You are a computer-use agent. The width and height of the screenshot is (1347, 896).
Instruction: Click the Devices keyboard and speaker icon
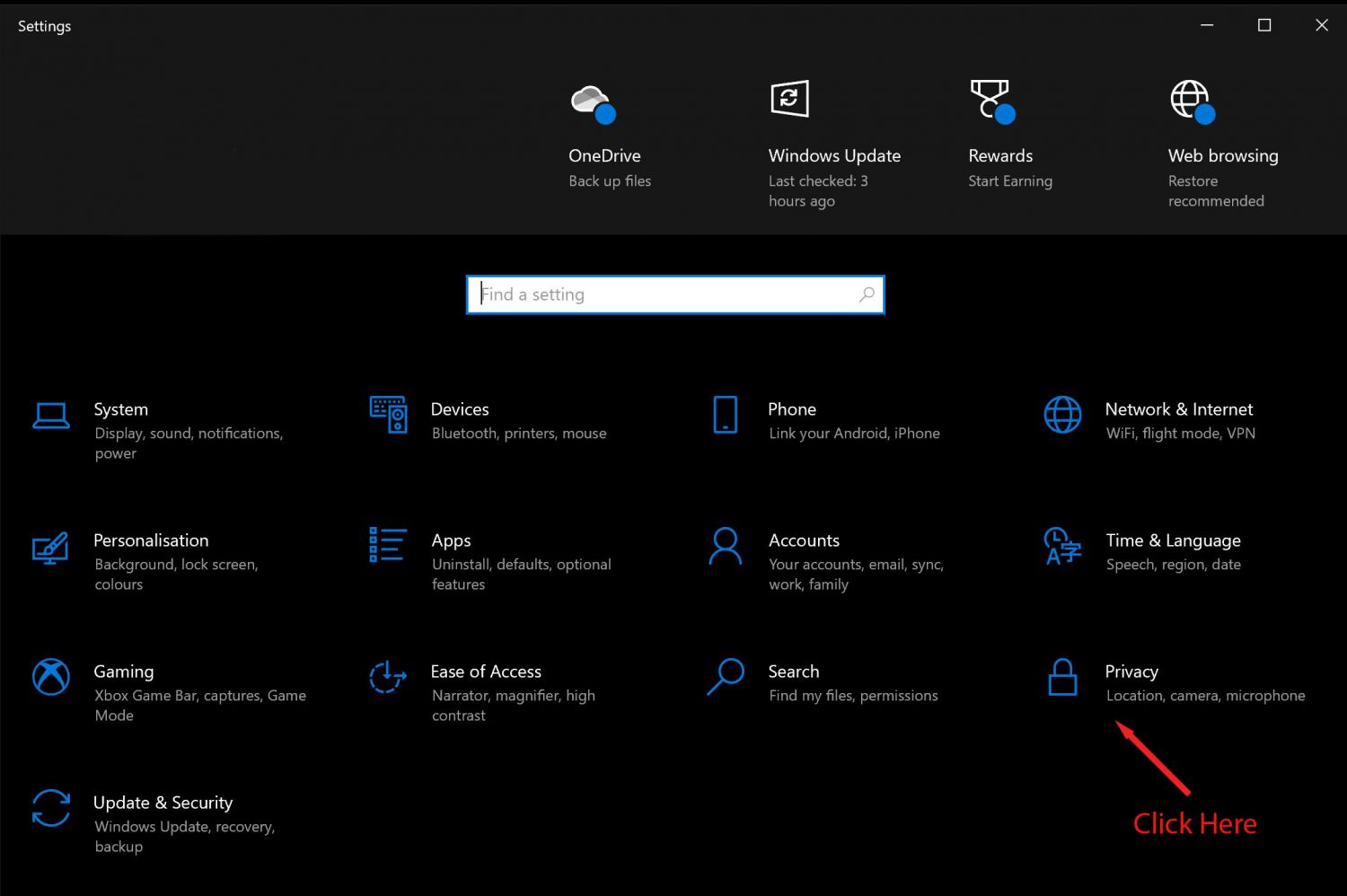[388, 415]
